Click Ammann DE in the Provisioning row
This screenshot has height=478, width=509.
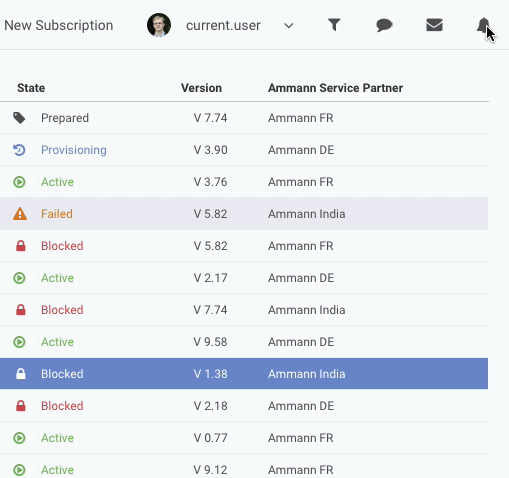pos(301,150)
